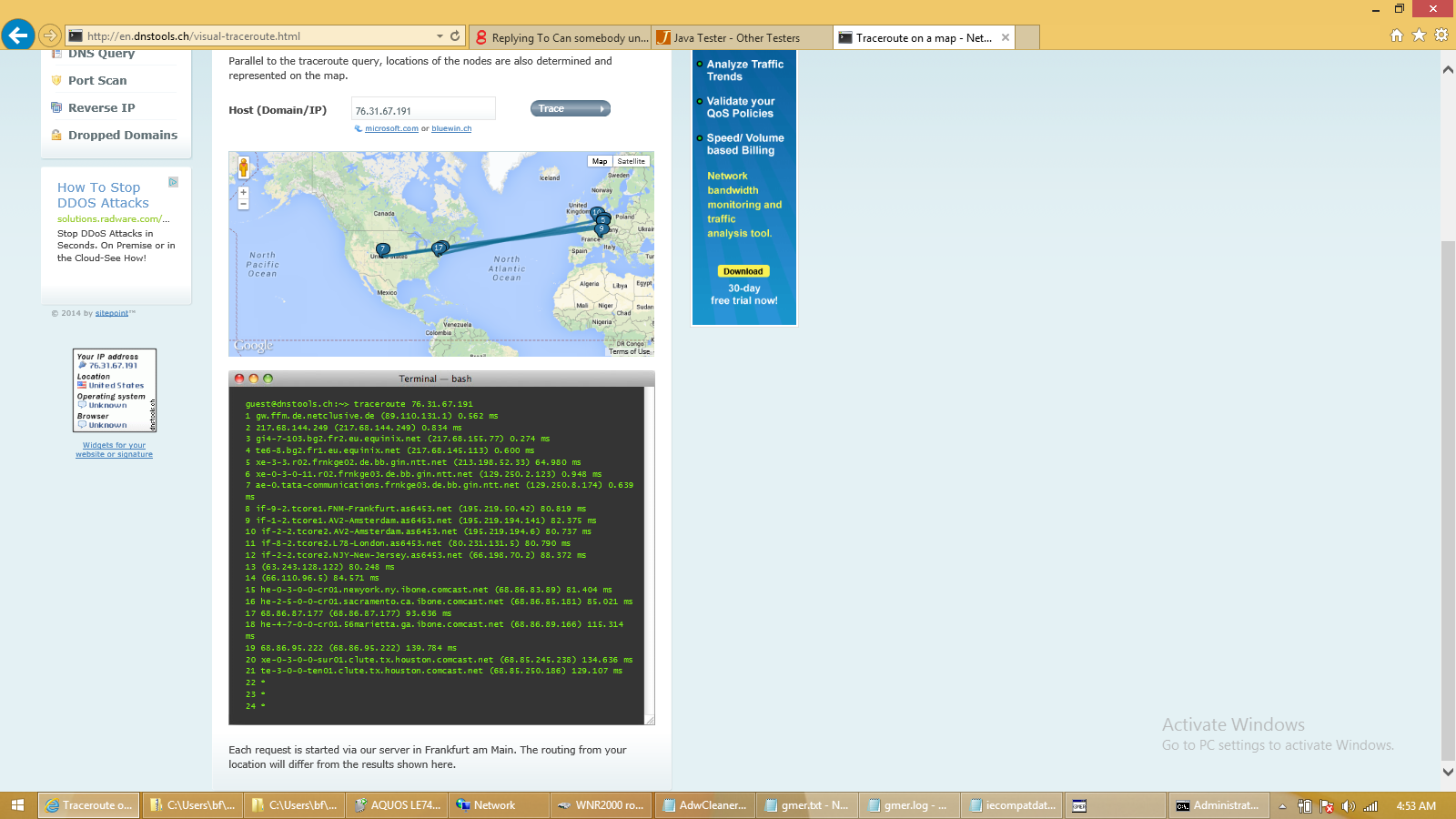Switch to Java Tester - Other Testers tab
1456x819 pixels.
(x=742, y=37)
